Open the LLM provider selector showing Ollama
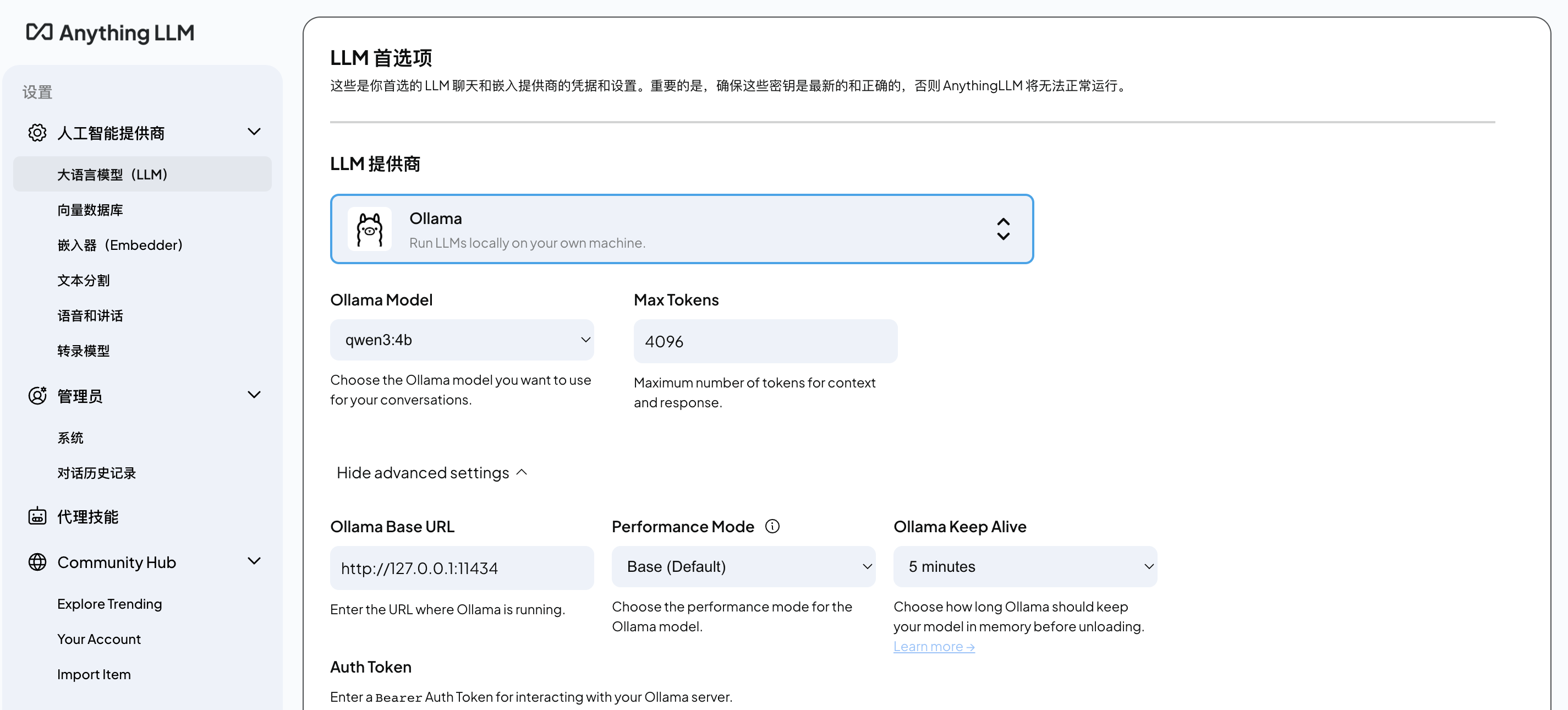The width and height of the screenshot is (1568, 710). 682,229
